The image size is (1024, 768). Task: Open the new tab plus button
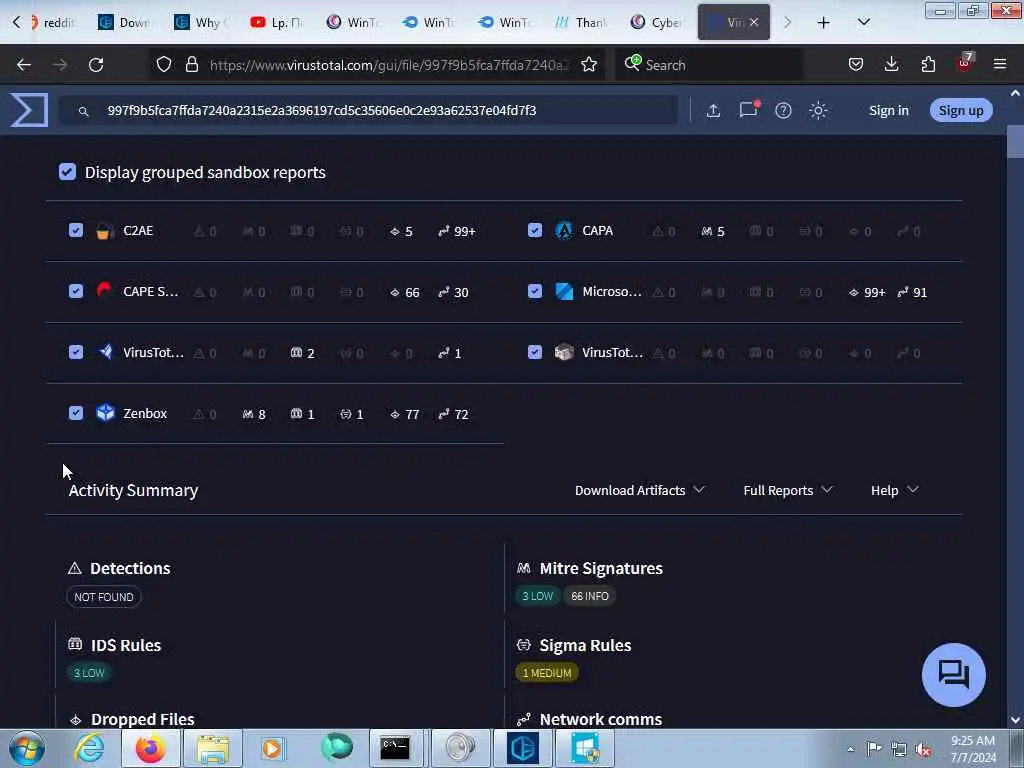click(823, 23)
